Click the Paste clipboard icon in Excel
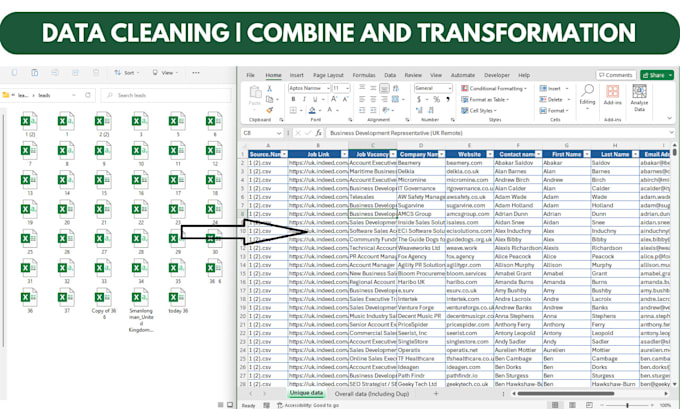680x409 pixels. 255,92
